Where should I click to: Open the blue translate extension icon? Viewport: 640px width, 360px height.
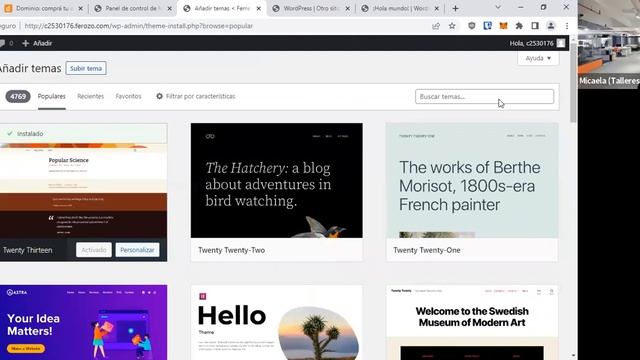tap(487, 26)
